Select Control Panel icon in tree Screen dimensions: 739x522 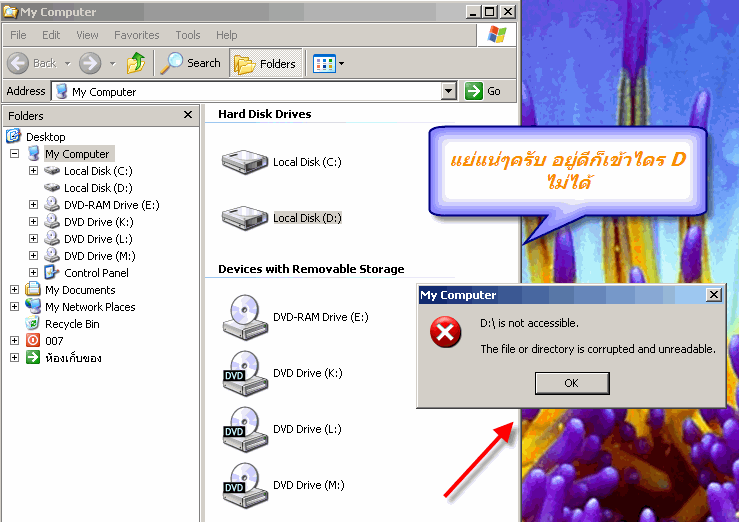coord(51,272)
